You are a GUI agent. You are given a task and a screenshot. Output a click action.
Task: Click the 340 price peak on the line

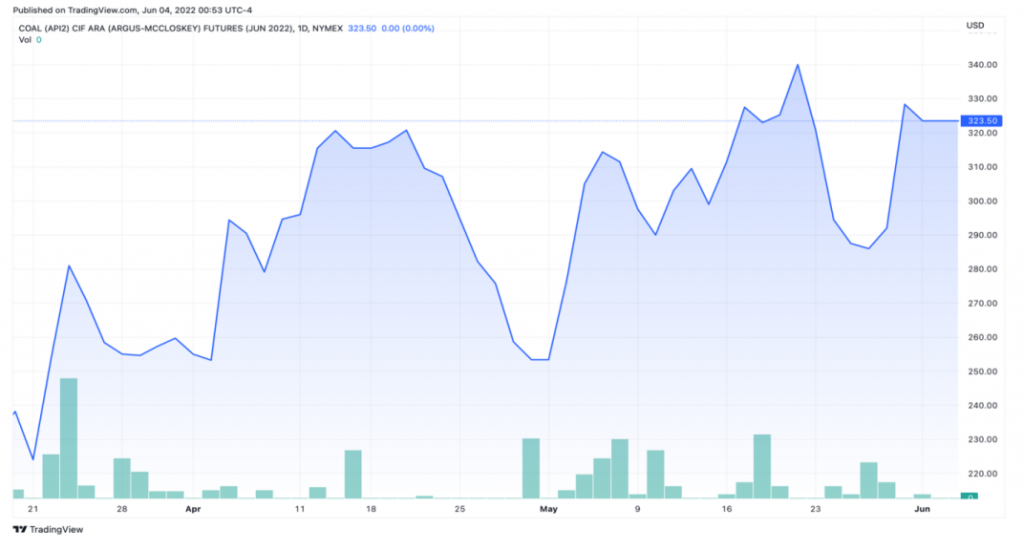click(x=797, y=65)
